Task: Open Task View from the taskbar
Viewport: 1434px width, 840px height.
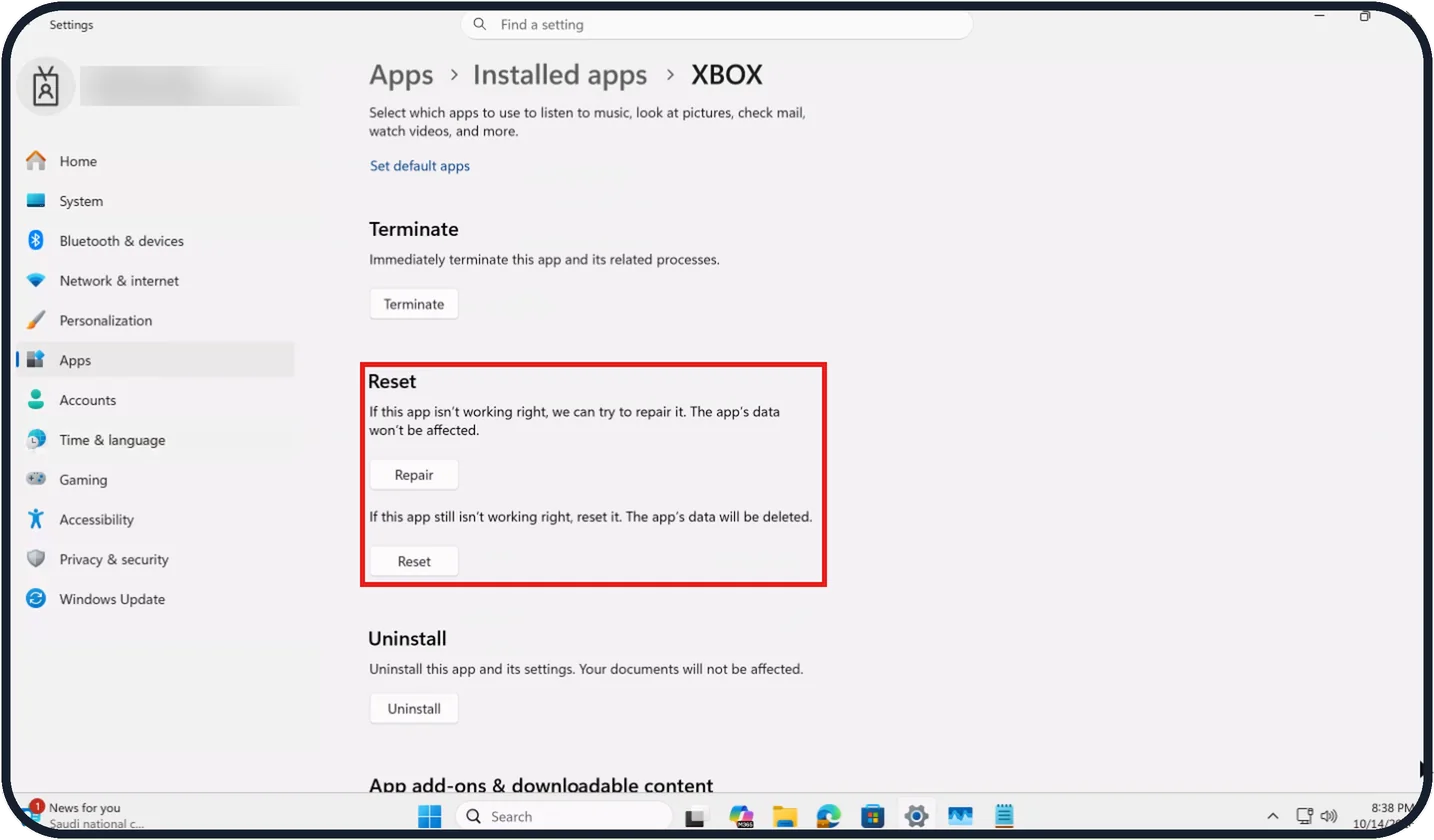Action: (x=697, y=816)
